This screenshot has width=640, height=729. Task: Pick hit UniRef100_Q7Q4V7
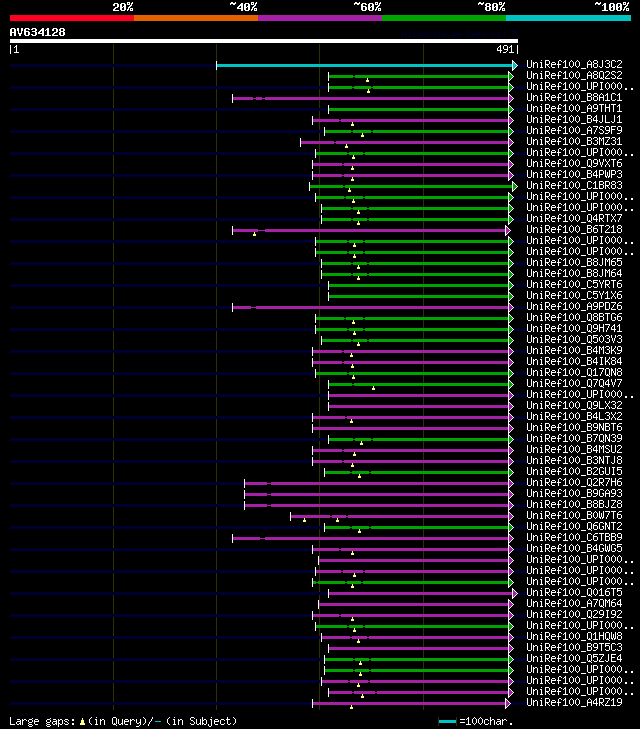[x=574, y=384]
